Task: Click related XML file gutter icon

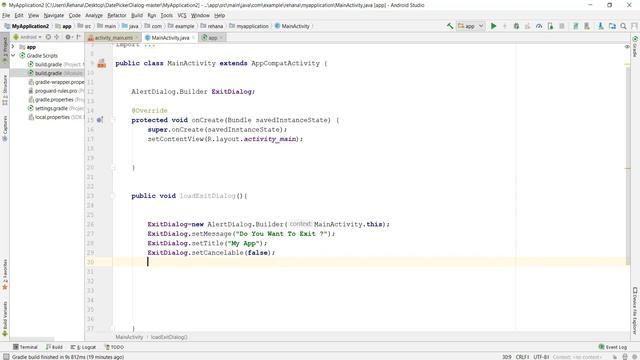Action: coord(102,63)
